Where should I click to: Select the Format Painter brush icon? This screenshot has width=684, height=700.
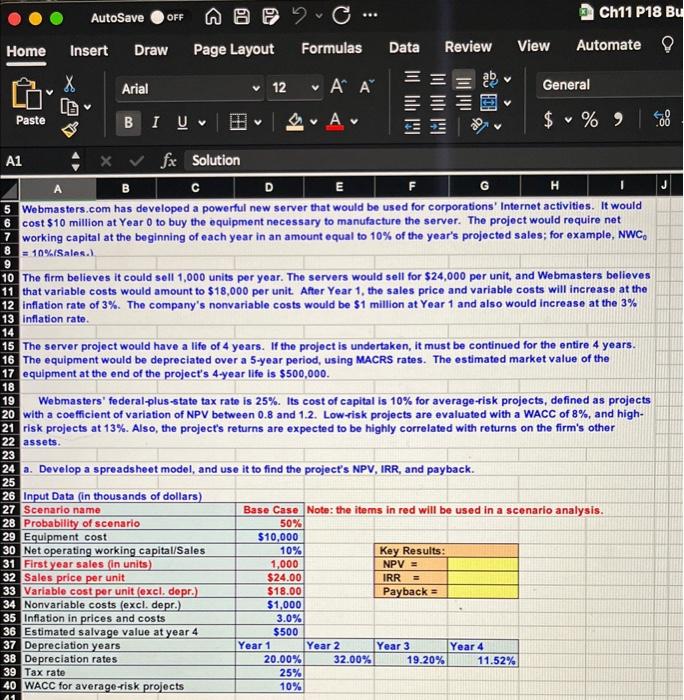pos(70,129)
